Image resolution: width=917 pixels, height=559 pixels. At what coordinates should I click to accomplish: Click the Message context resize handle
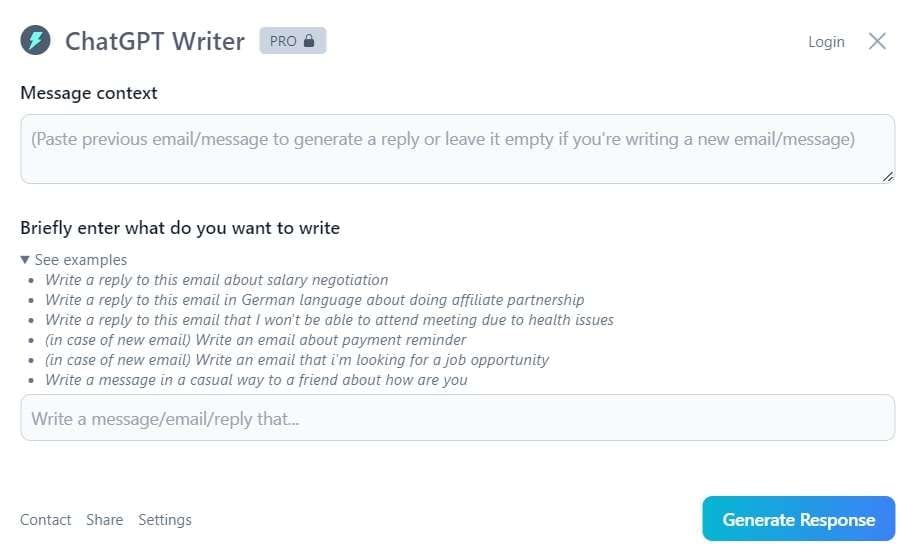coord(888,176)
